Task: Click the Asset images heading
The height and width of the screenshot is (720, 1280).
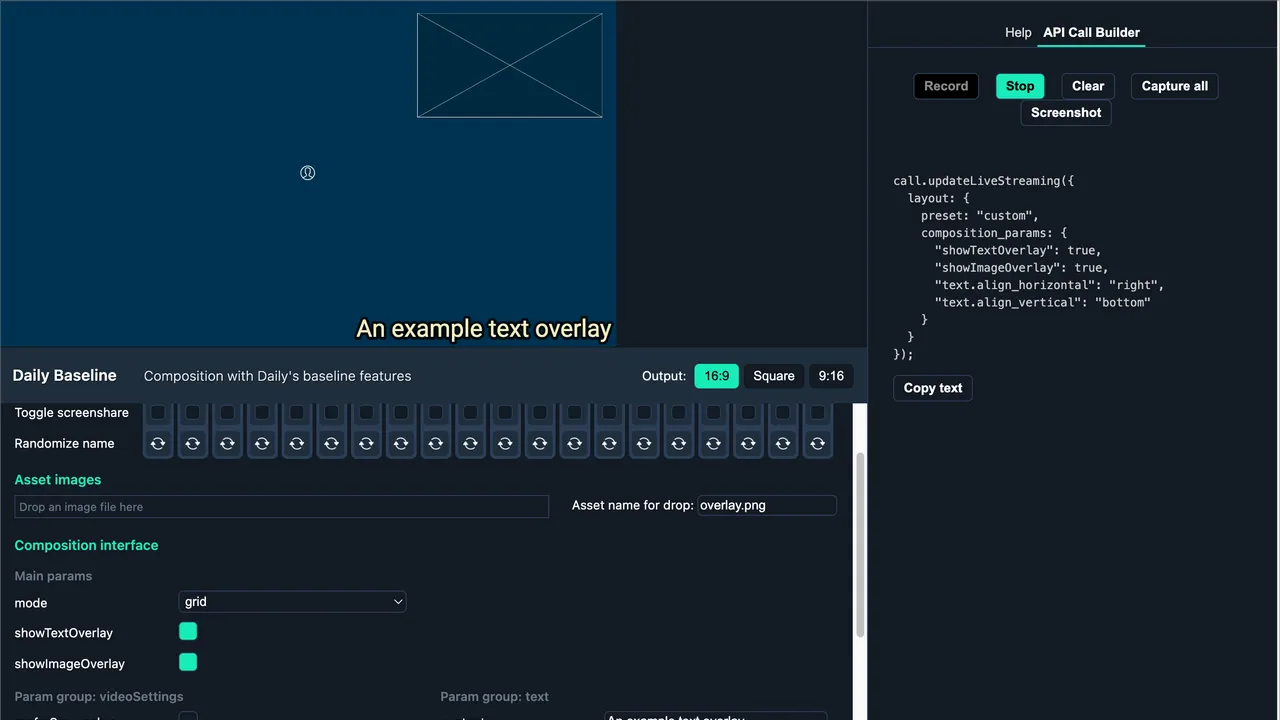Action: tap(58, 480)
